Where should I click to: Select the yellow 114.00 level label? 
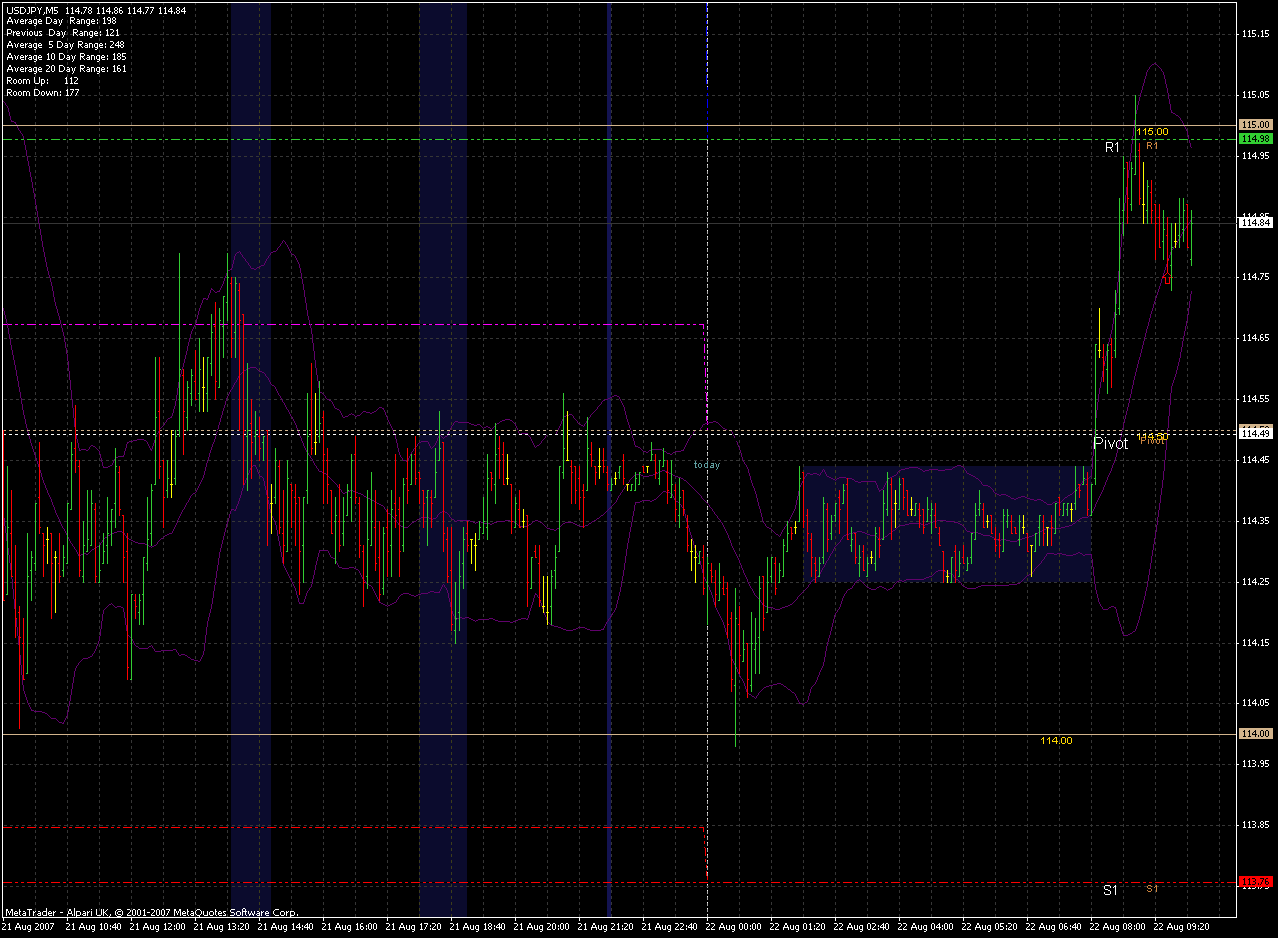pos(1056,740)
